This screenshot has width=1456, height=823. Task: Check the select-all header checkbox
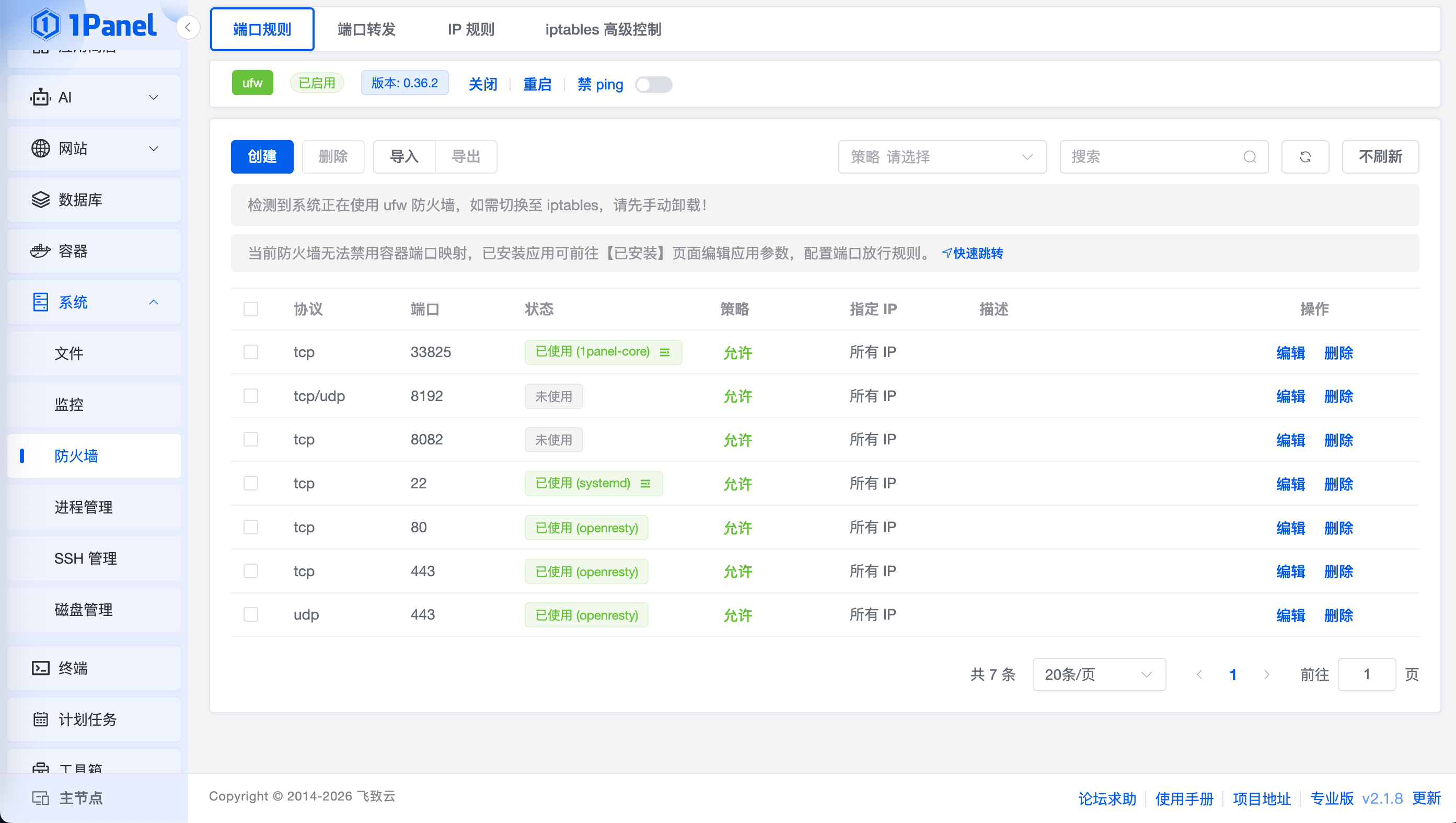(251, 309)
